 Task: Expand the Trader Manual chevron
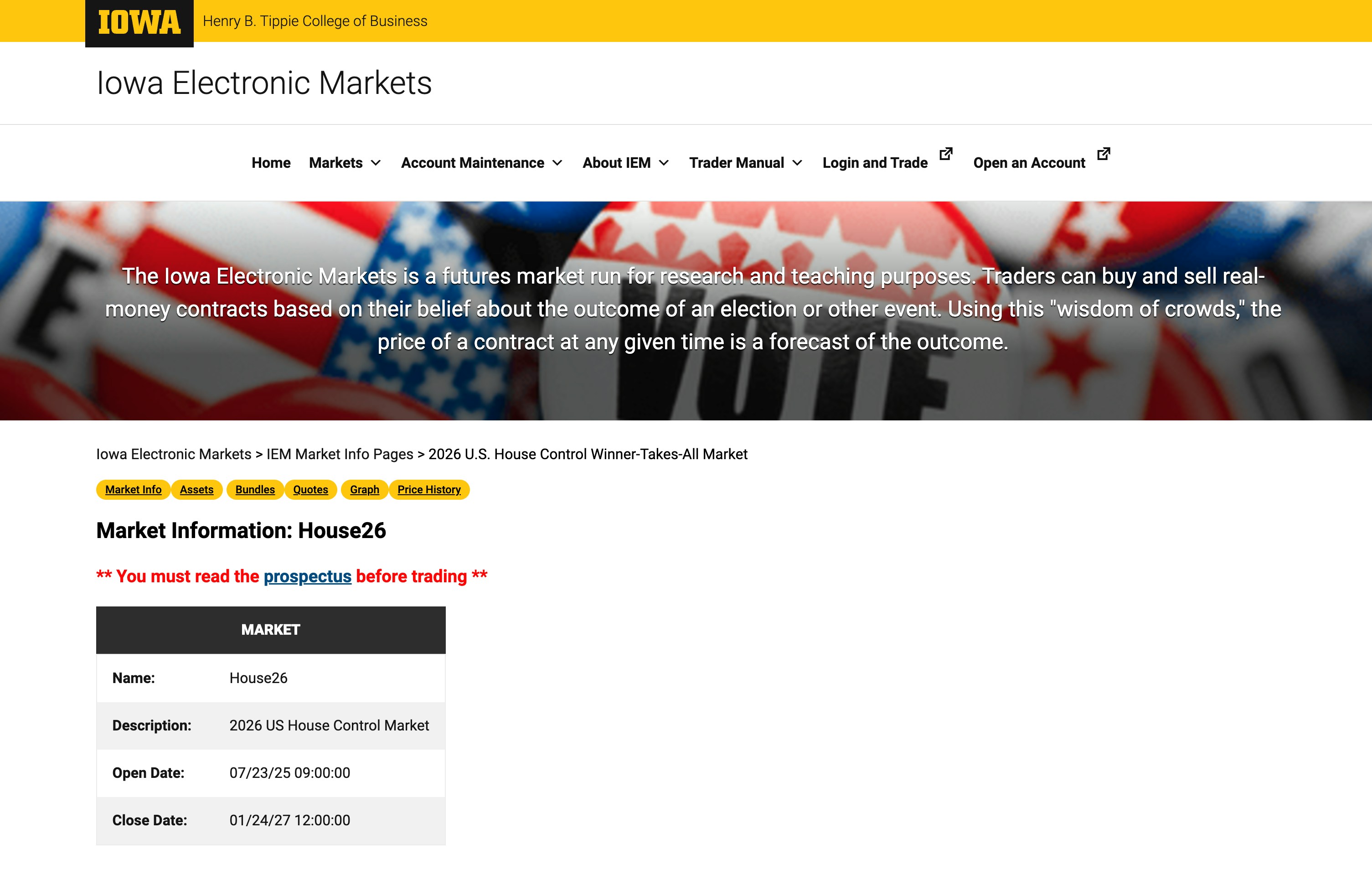point(797,163)
